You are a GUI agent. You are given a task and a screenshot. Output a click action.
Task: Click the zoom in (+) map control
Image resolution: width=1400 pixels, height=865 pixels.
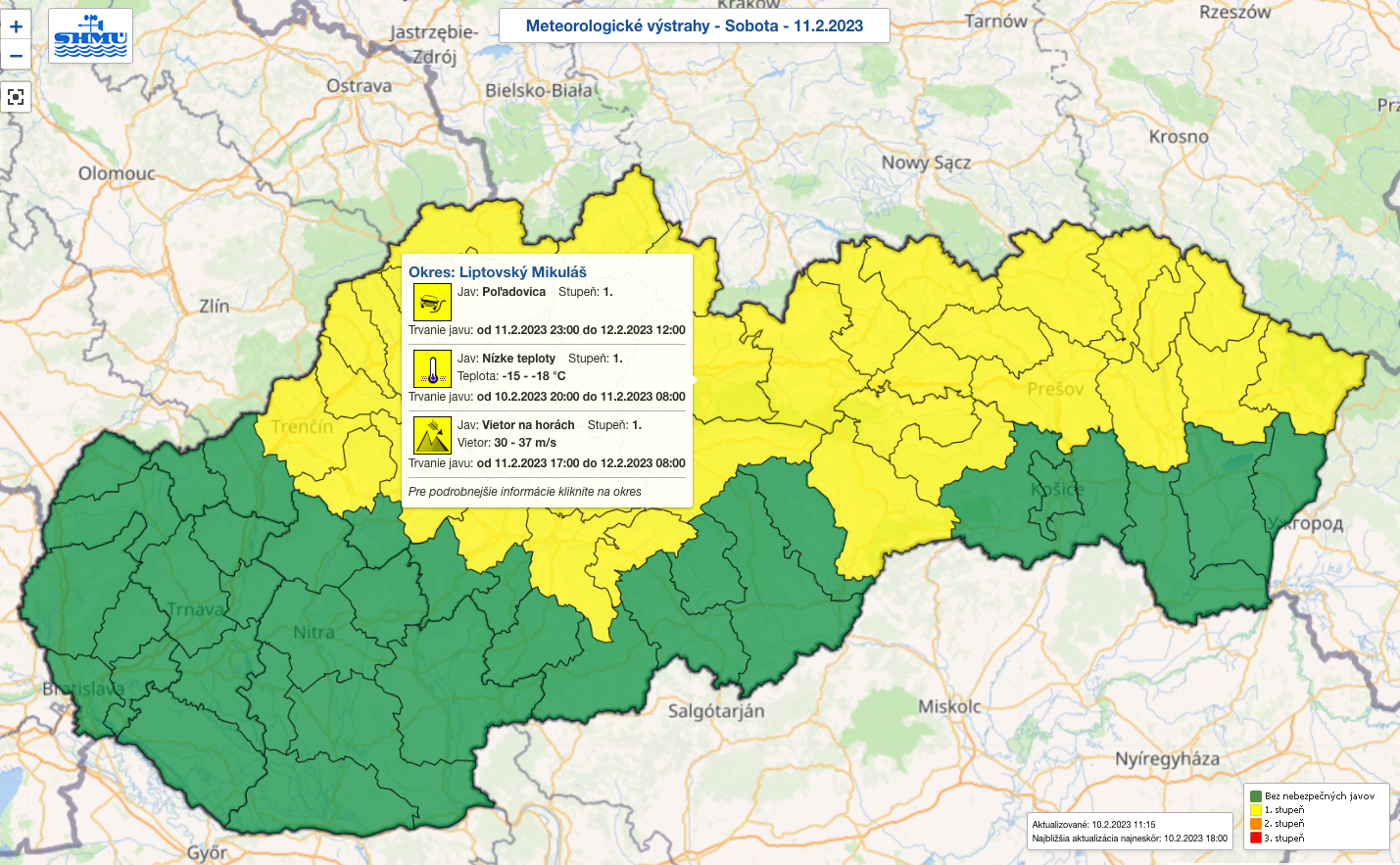coord(15,26)
